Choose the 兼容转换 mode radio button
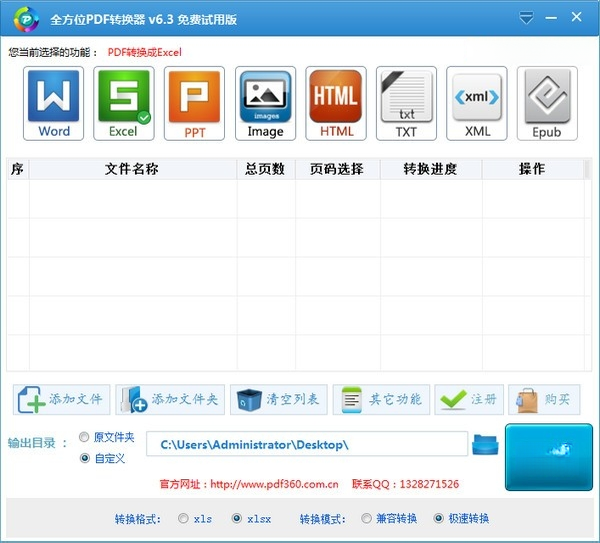This screenshot has height=543, width=600. click(367, 519)
